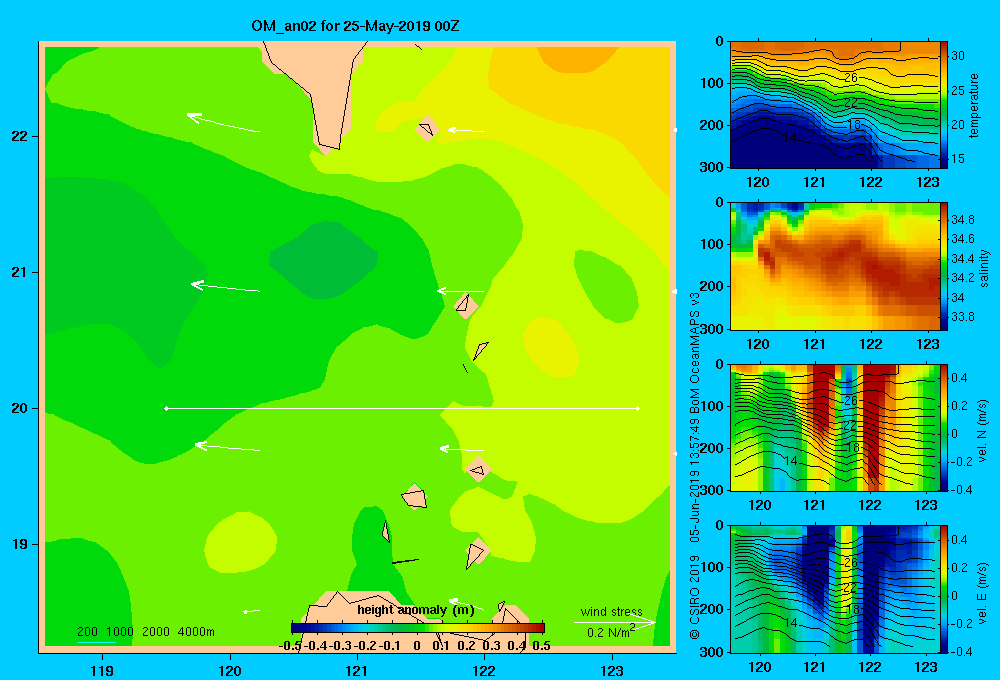The image size is (1000, 680).
Task: Click the latitude label 20 on main map
Action: tap(20, 408)
